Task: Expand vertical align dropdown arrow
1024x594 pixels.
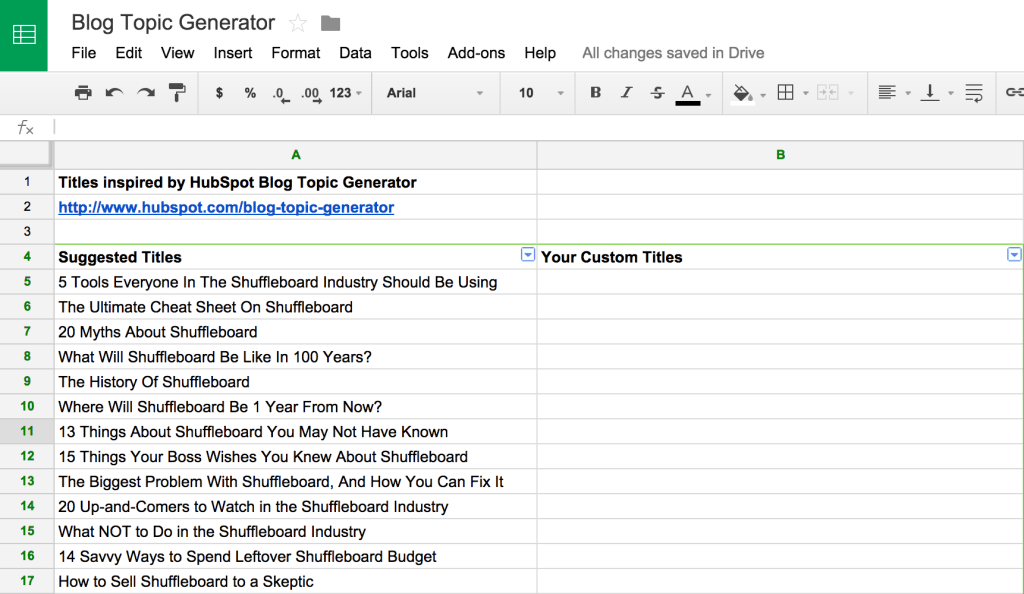Action: pos(951,93)
